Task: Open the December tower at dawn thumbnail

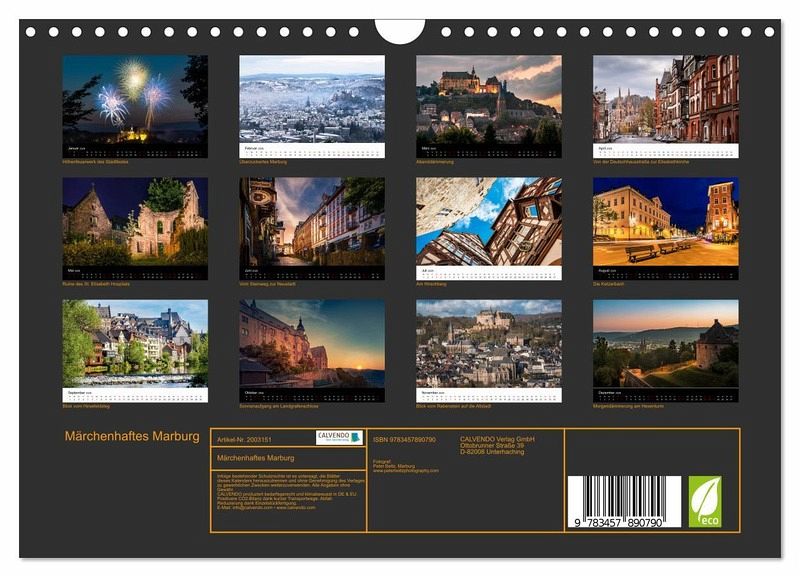Action: pyautogui.click(x=666, y=343)
